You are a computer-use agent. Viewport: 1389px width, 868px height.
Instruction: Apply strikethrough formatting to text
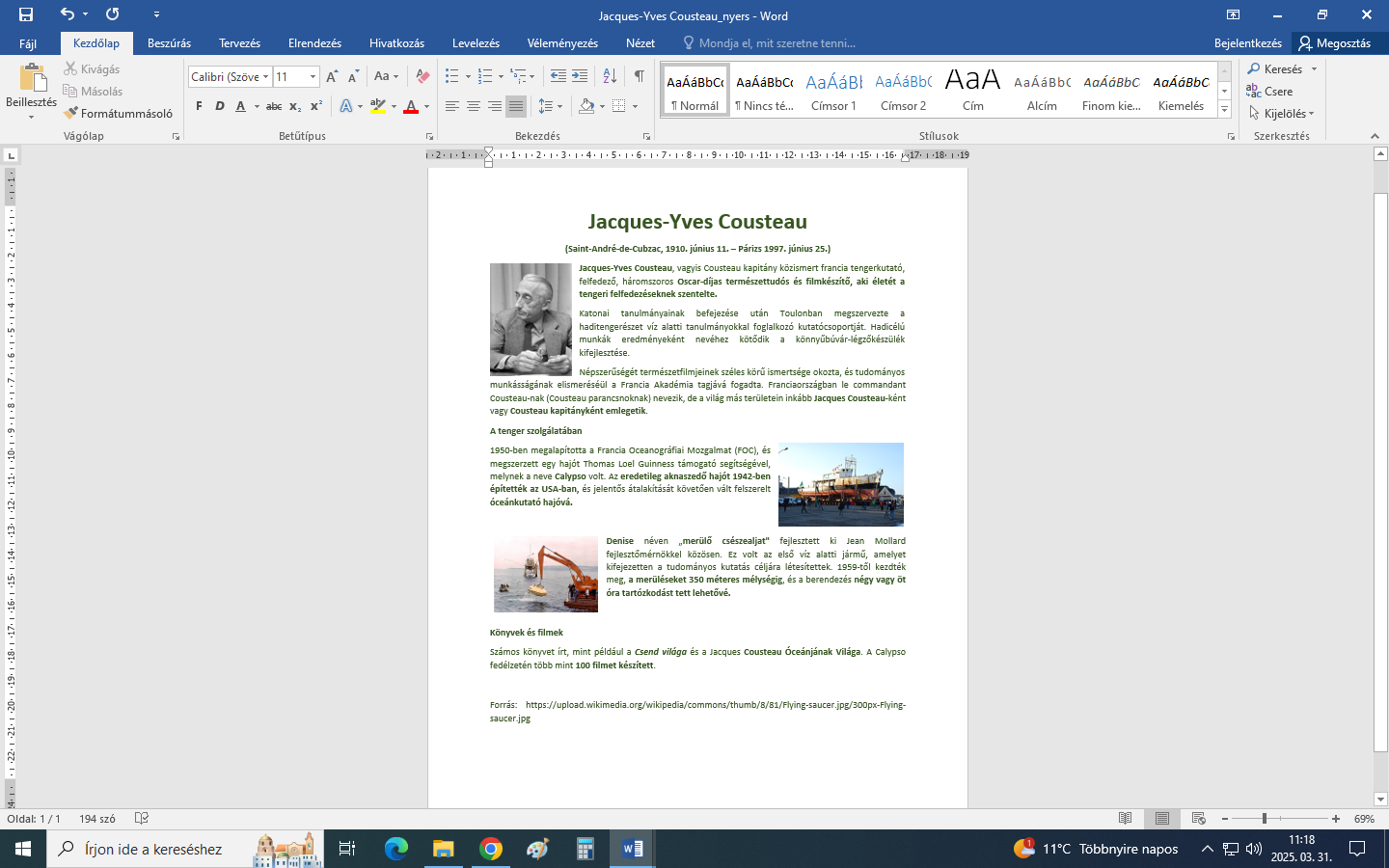(274, 106)
